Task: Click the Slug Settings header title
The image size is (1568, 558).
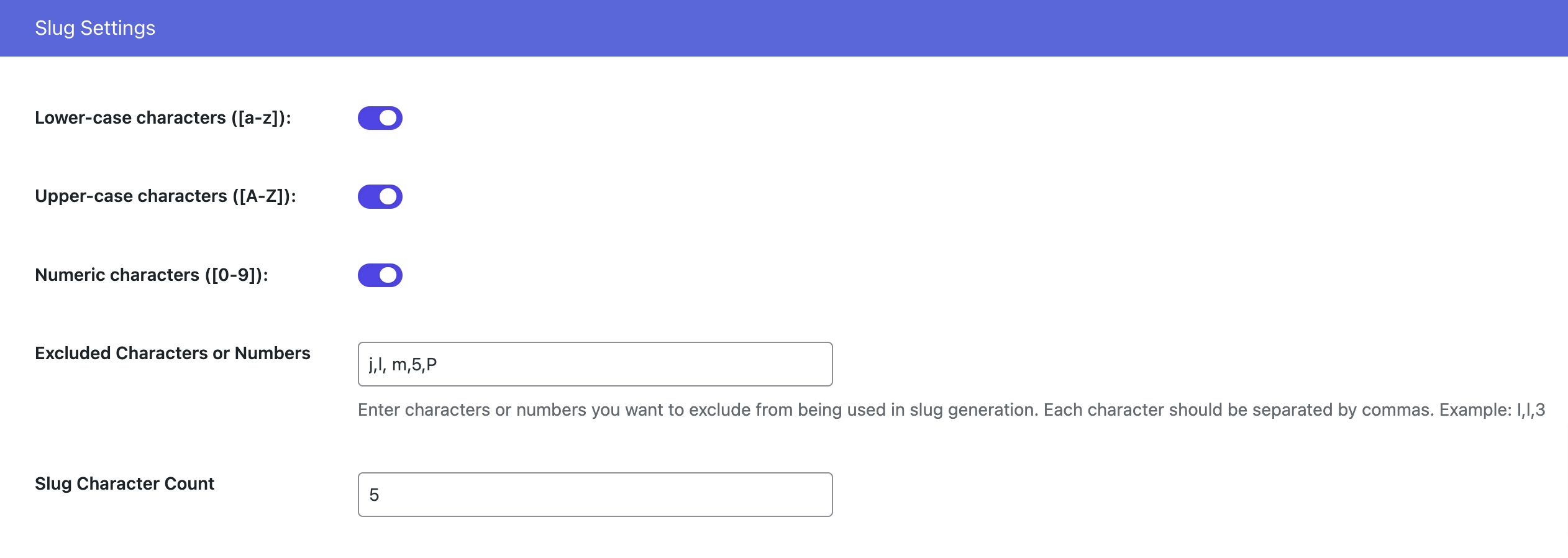Action: click(95, 28)
